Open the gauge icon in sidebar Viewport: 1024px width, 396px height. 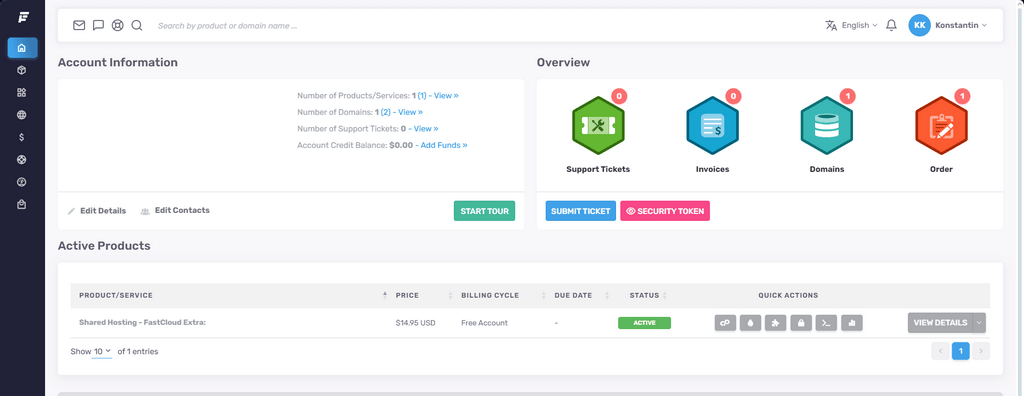click(x=22, y=182)
